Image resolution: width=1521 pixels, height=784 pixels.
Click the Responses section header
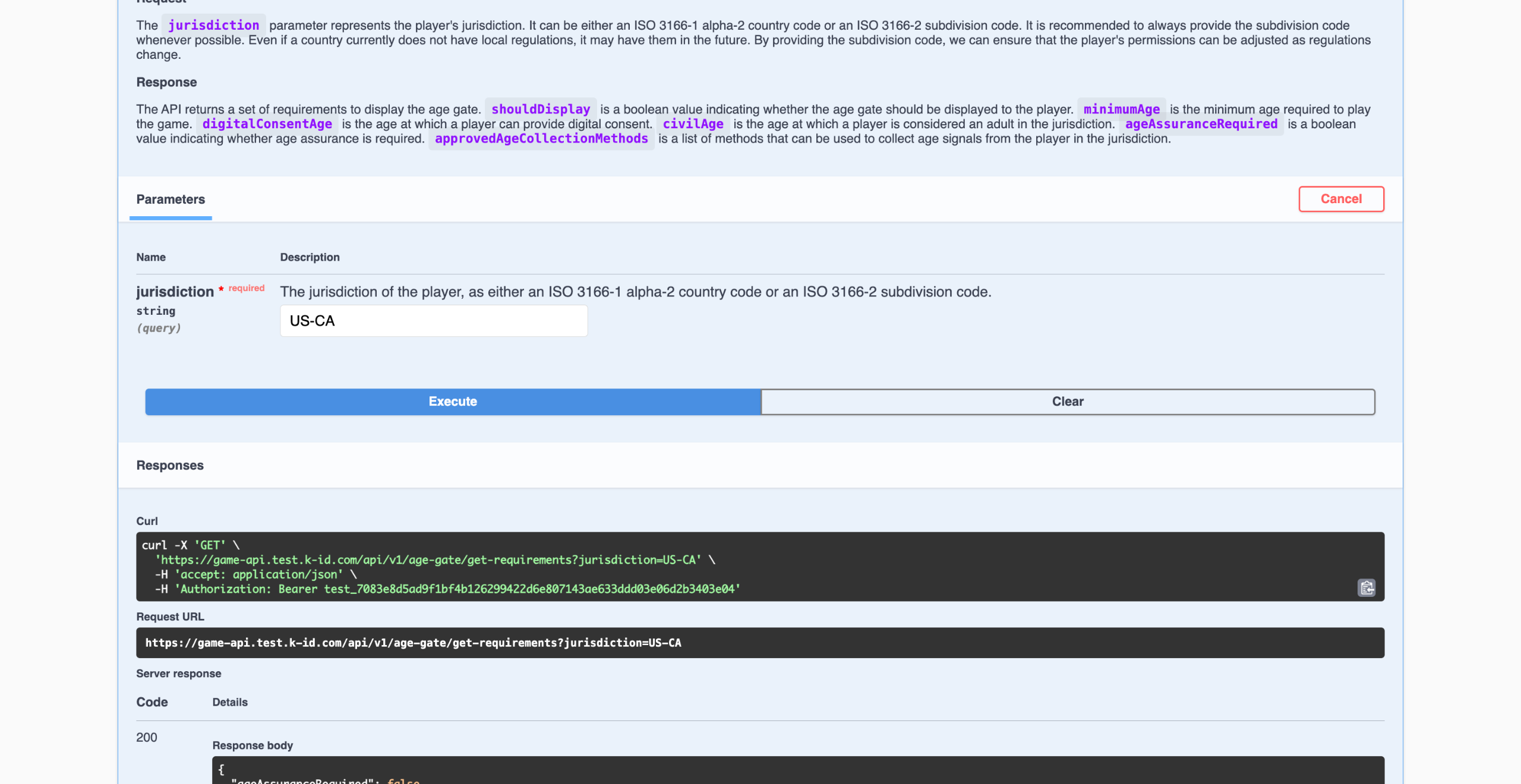tap(170, 465)
